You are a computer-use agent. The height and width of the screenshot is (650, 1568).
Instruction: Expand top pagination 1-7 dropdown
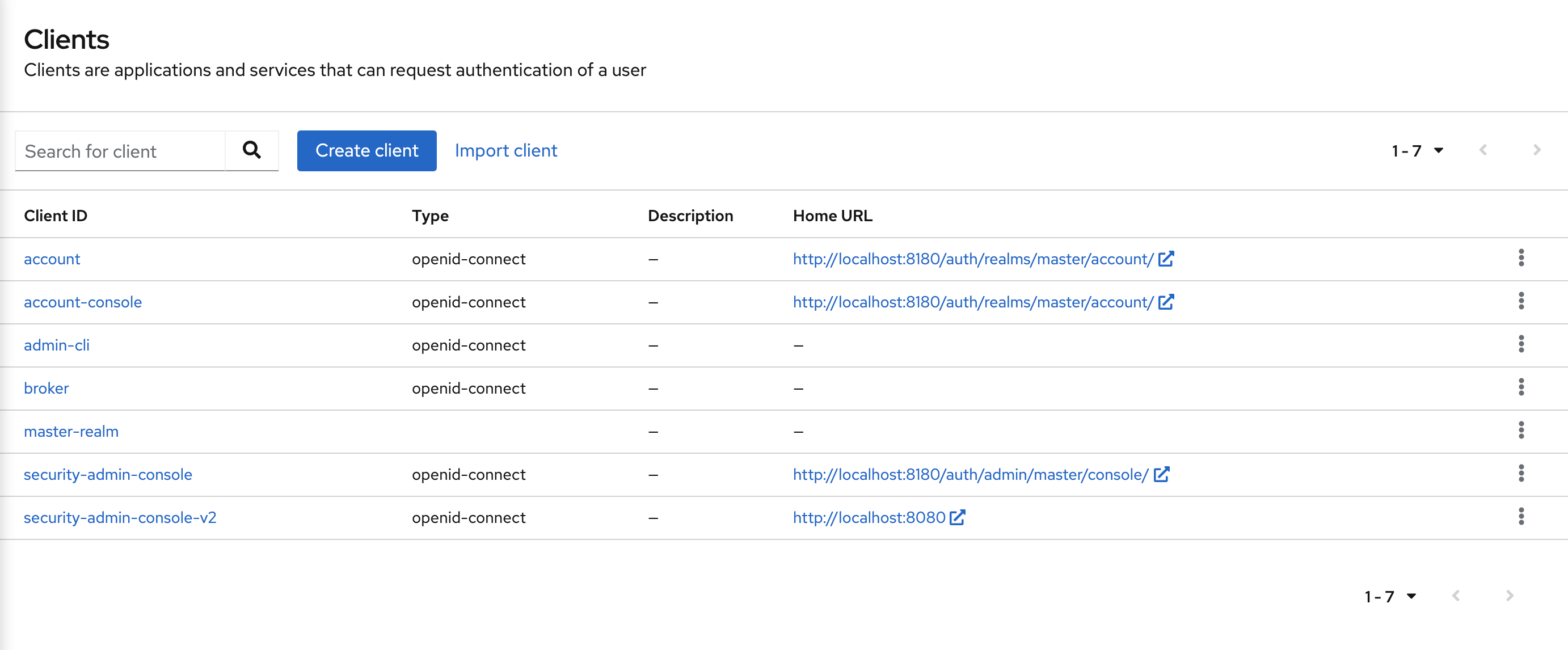point(1417,150)
